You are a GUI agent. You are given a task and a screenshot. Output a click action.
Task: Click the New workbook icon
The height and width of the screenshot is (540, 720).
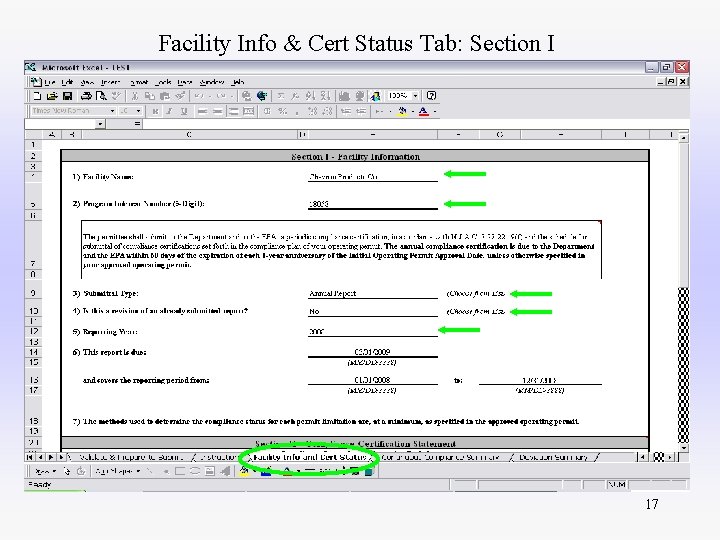38,96
